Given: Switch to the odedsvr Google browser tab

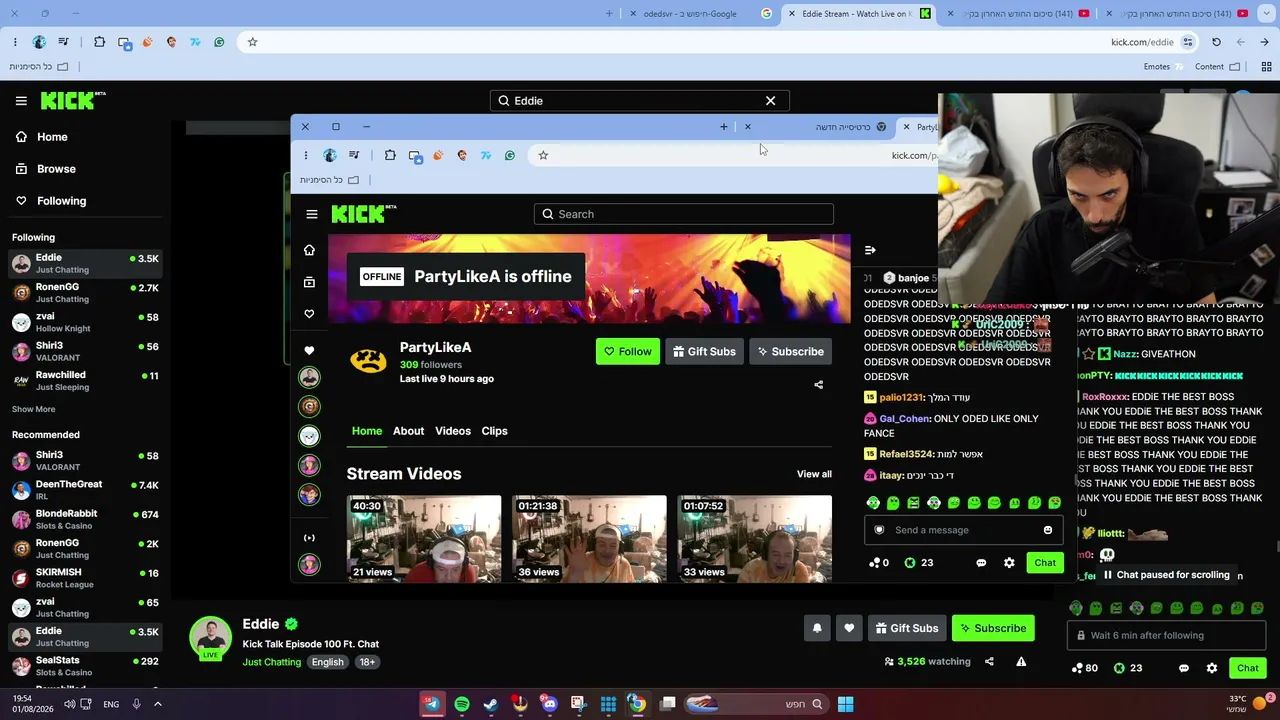Looking at the screenshot, I should tap(700, 14).
